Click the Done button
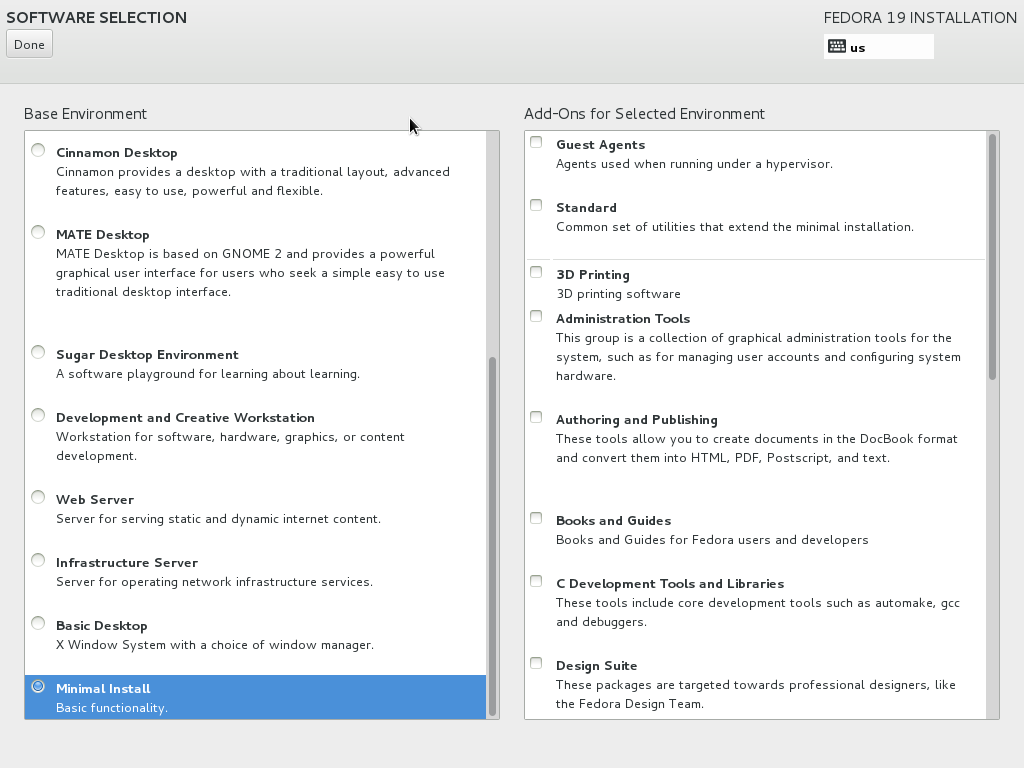This screenshot has width=1024, height=768. (x=28, y=43)
